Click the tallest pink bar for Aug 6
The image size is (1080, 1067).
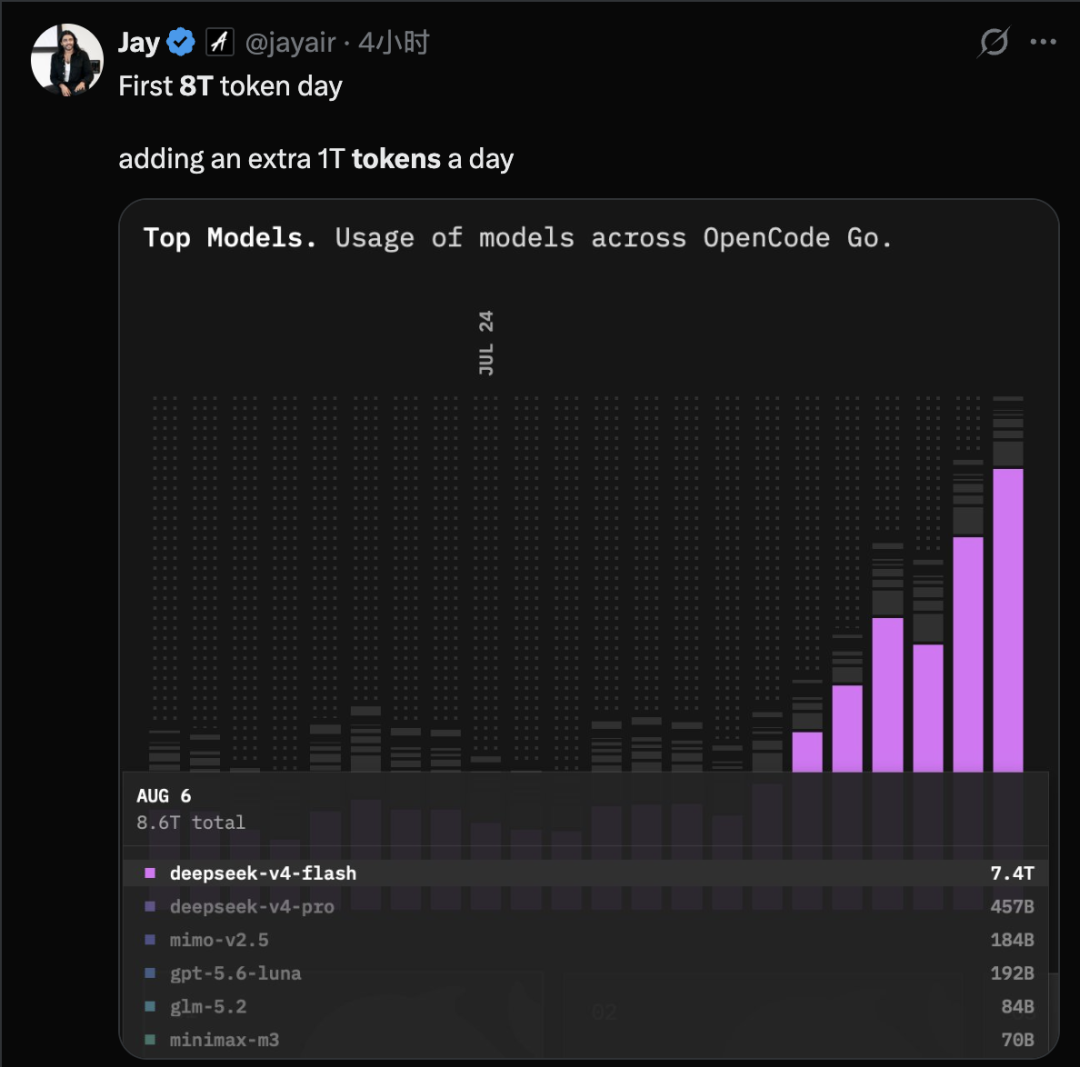(x=1008, y=620)
